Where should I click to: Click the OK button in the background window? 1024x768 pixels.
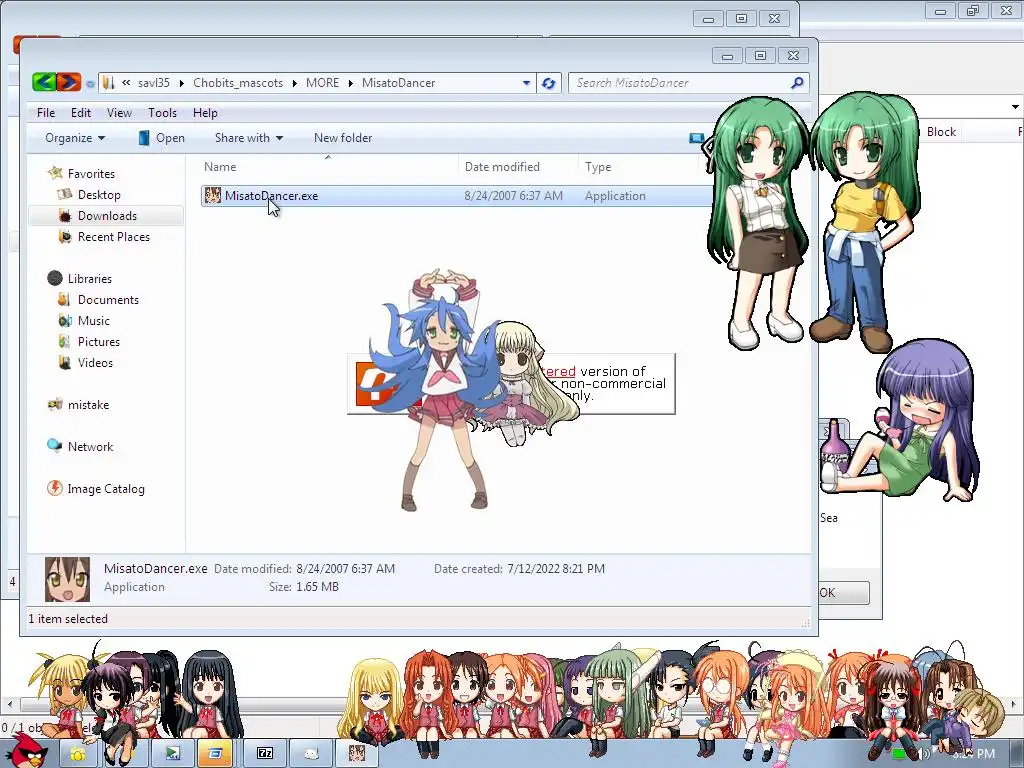point(844,592)
